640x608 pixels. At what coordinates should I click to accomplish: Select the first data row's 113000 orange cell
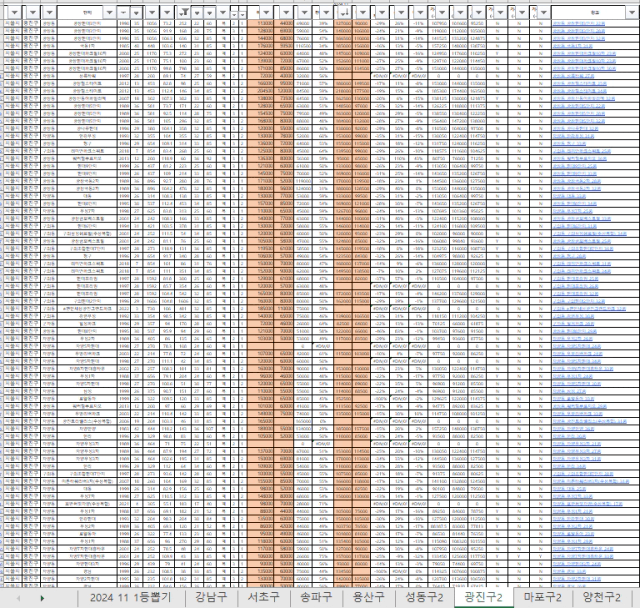tap(260, 24)
